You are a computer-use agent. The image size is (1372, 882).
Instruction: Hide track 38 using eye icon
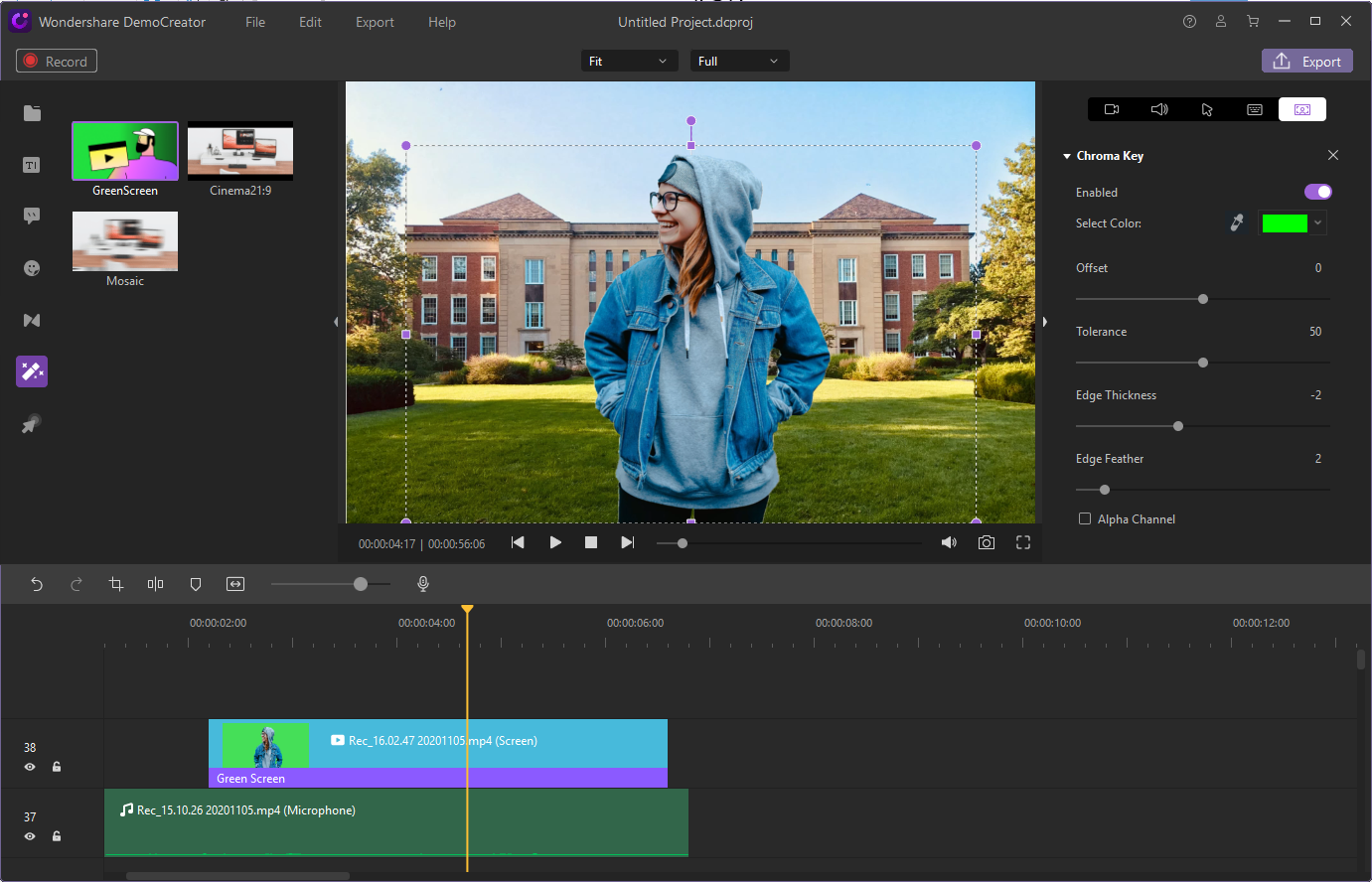[x=30, y=767]
